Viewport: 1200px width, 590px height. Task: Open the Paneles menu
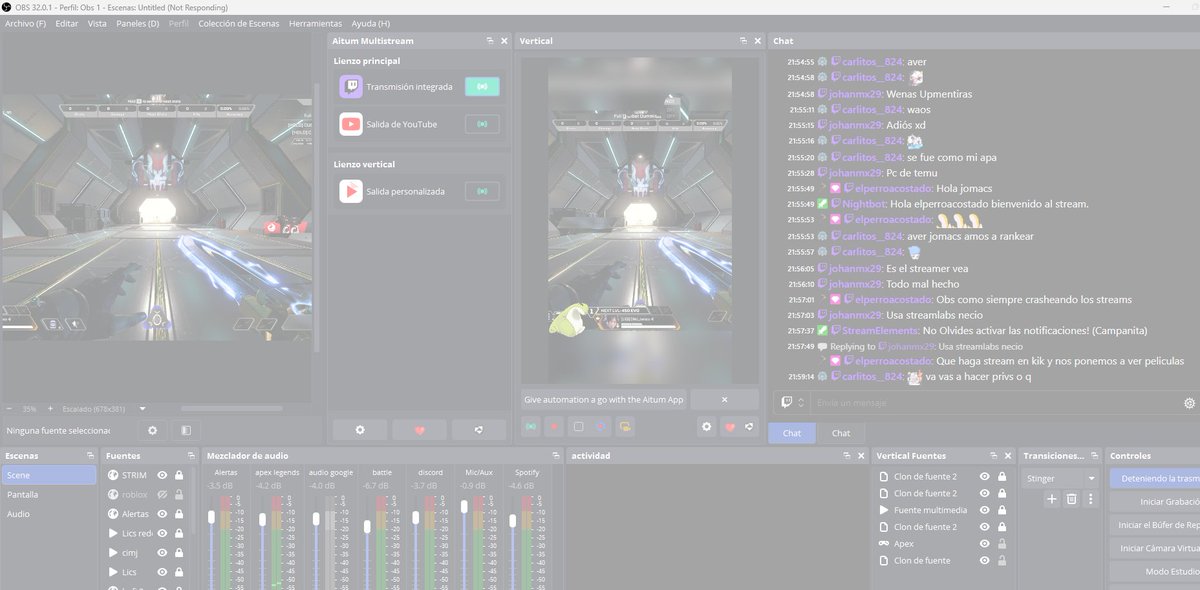click(137, 23)
